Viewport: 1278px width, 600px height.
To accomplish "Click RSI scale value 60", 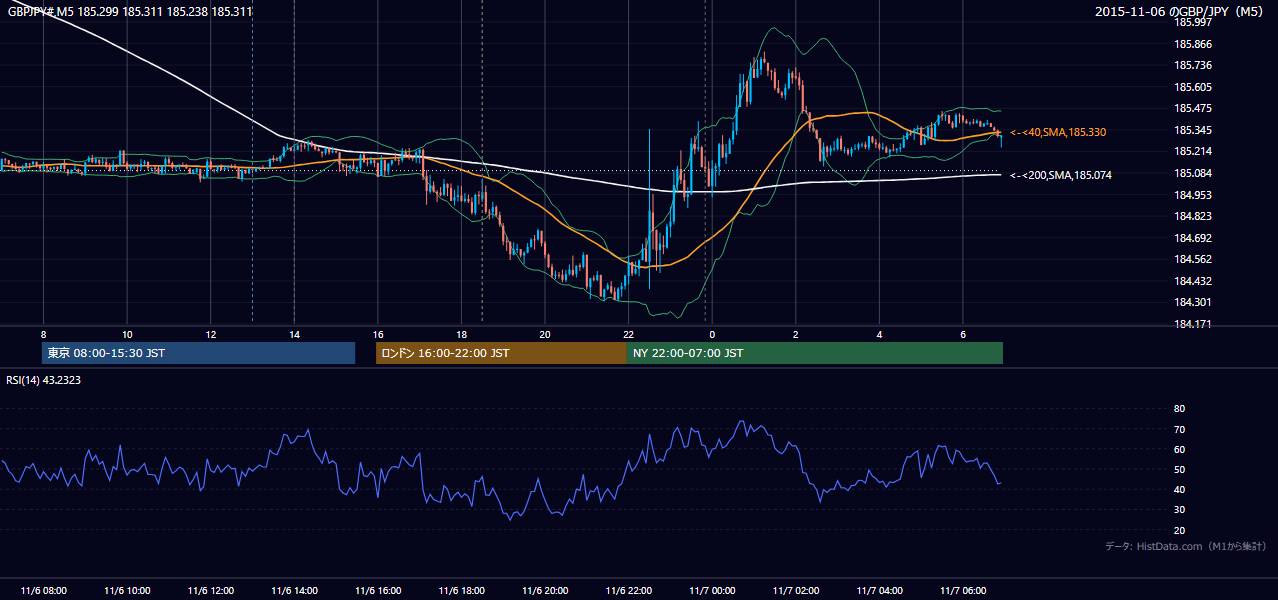I will pyautogui.click(x=1179, y=449).
